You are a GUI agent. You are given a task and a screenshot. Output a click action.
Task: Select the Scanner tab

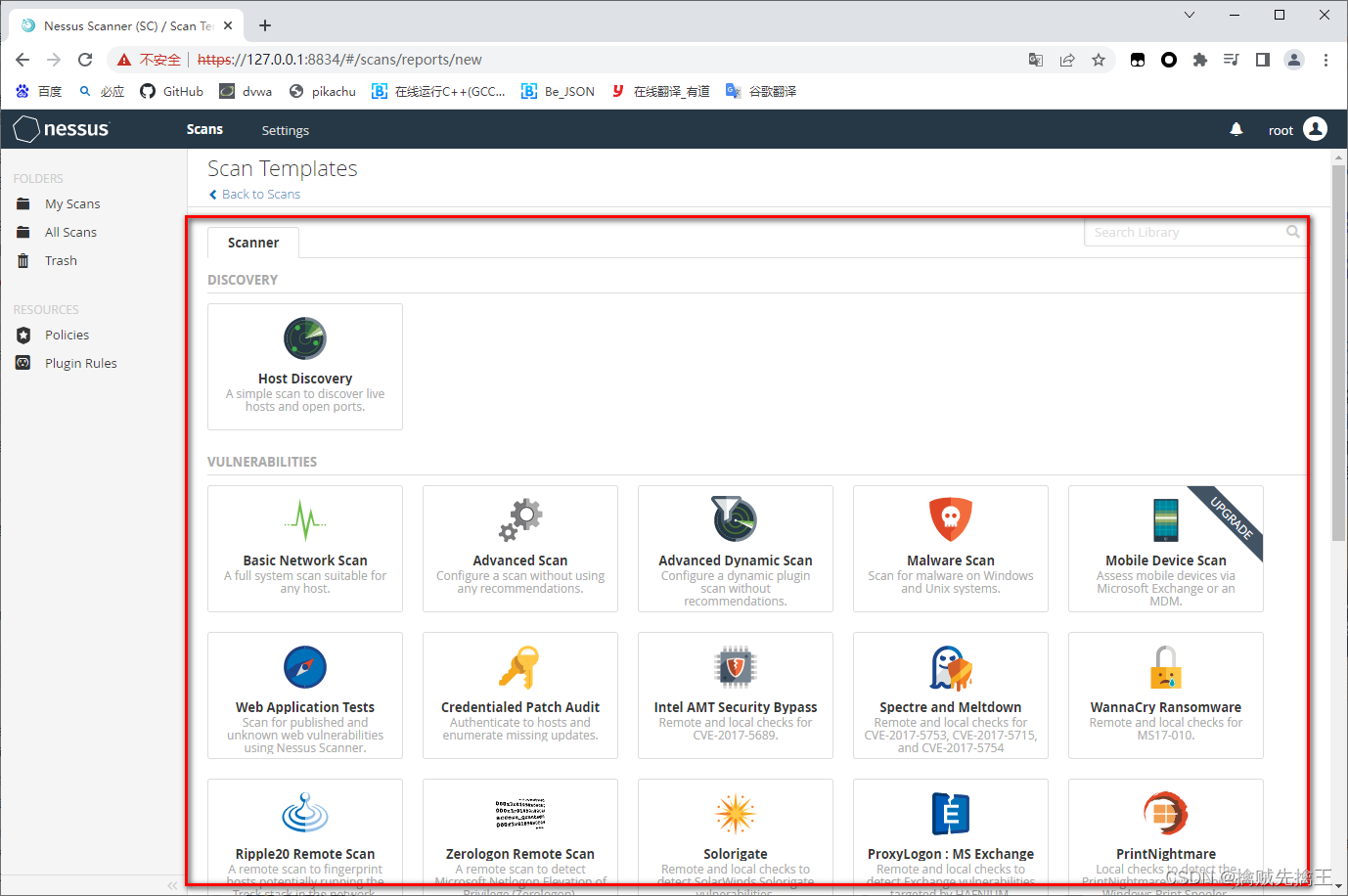point(253,243)
